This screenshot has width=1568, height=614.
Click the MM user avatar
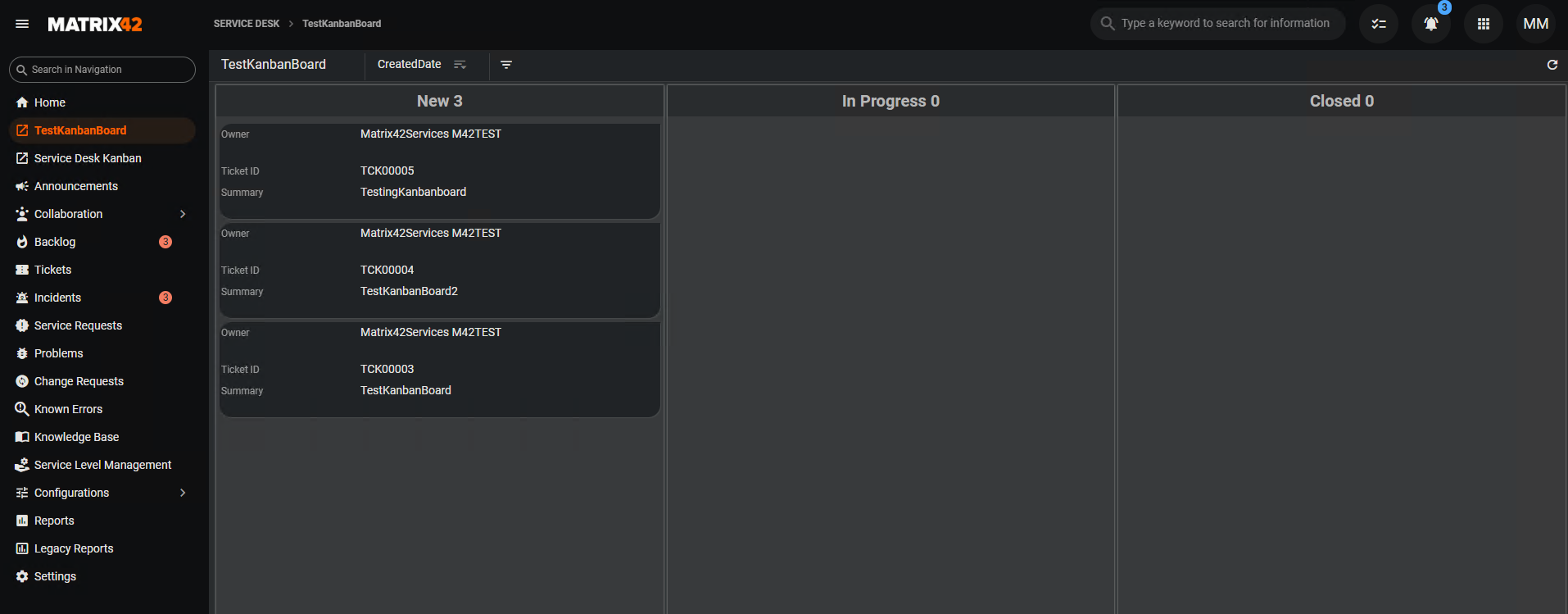point(1535,24)
